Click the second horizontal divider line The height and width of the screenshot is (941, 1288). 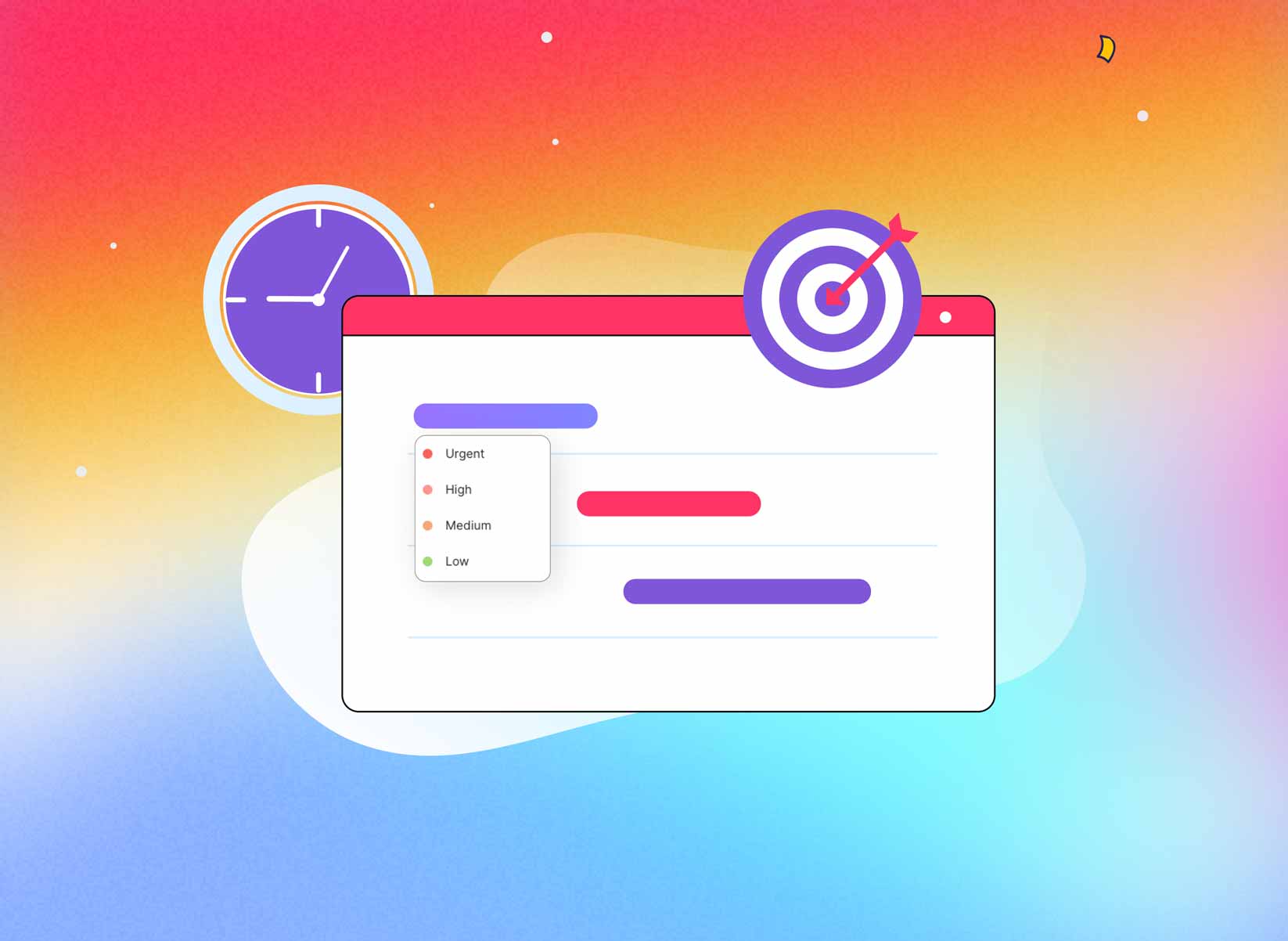[x=743, y=544]
